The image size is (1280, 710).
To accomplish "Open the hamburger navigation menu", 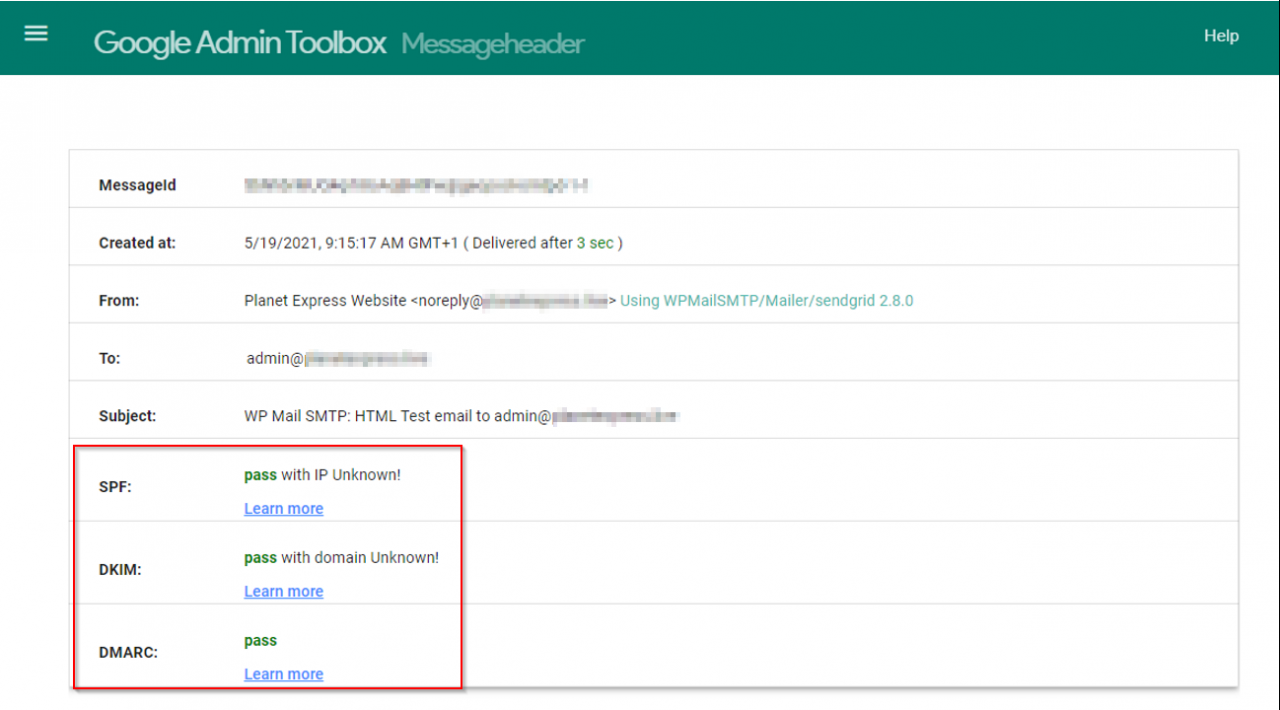I will click(36, 33).
